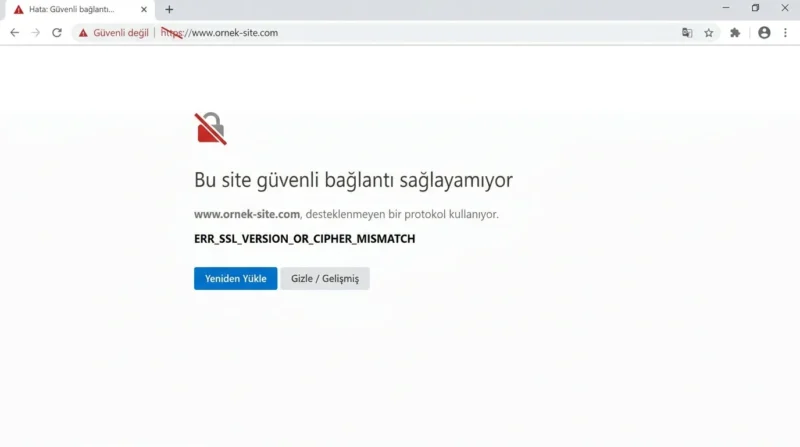Open the translate page icon
This screenshot has height=447, width=800.
coord(687,33)
